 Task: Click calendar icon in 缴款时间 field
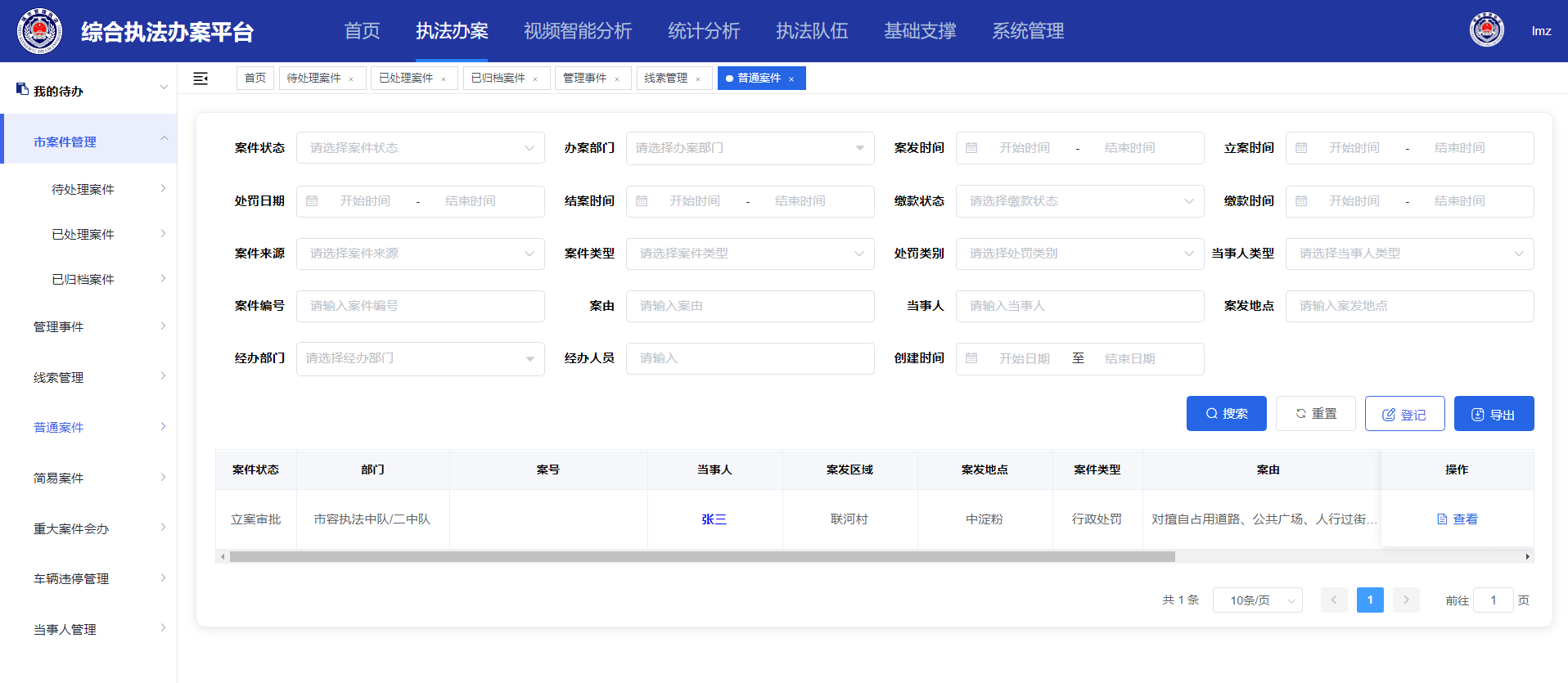click(x=1301, y=201)
